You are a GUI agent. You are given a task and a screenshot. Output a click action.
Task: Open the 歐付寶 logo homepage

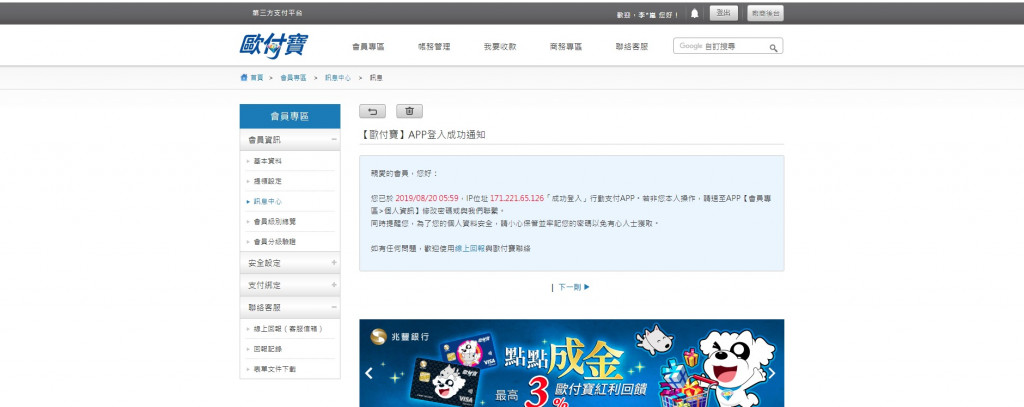(x=274, y=46)
